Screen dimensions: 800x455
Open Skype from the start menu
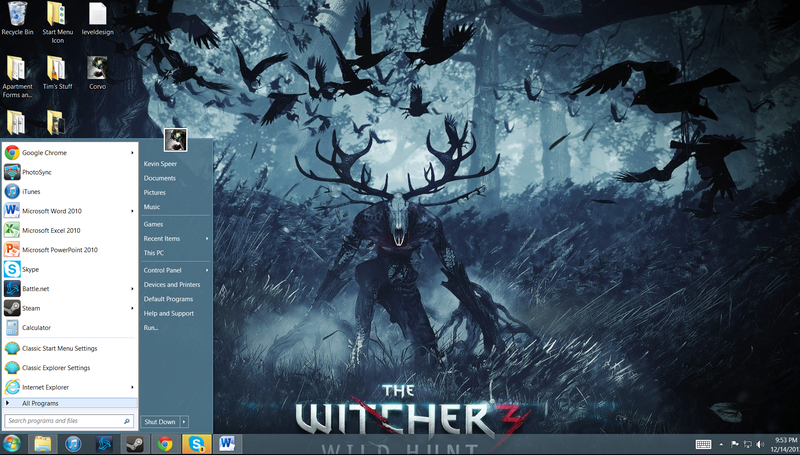70,269
